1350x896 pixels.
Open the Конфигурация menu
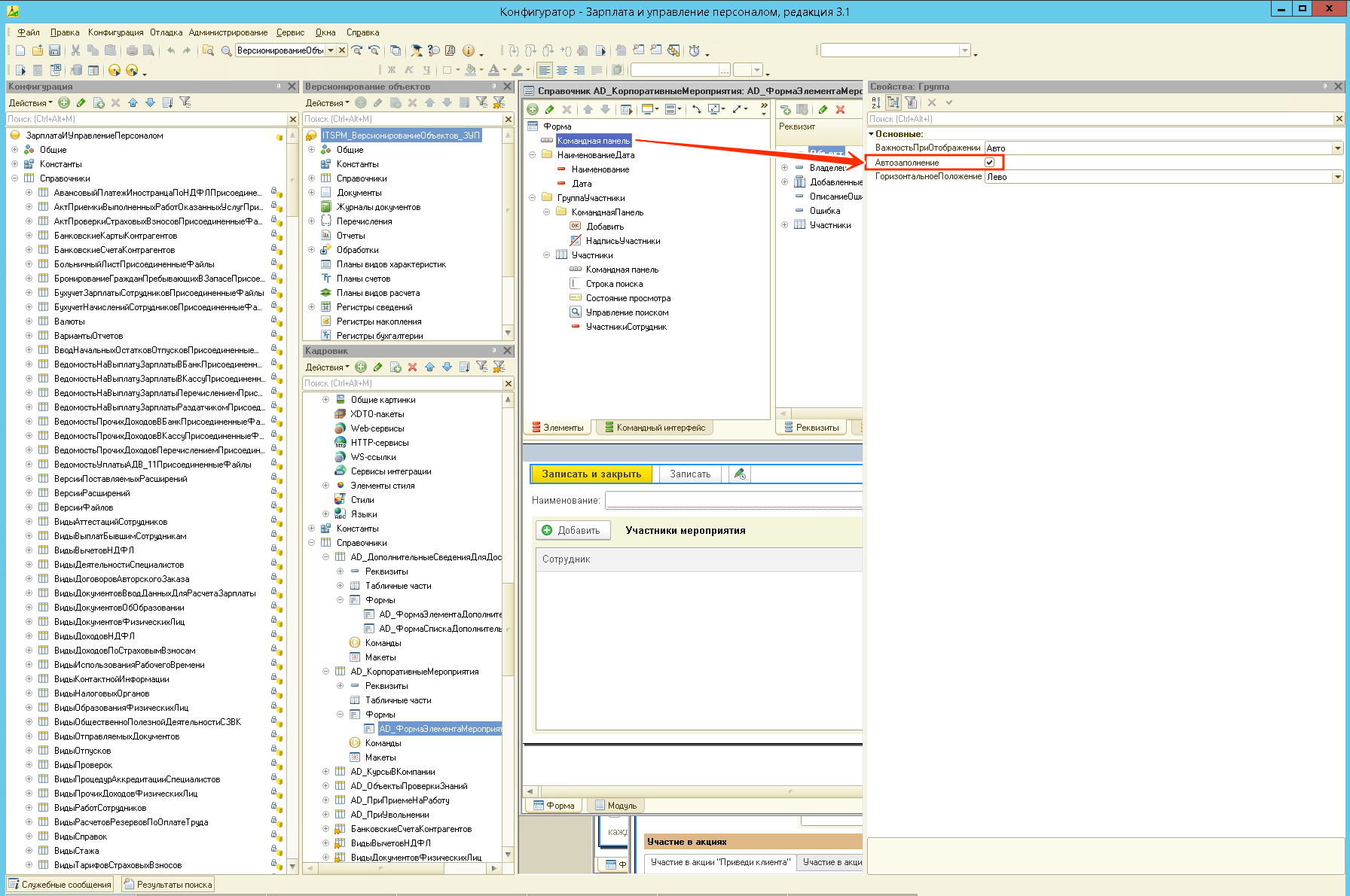coord(115,32)
